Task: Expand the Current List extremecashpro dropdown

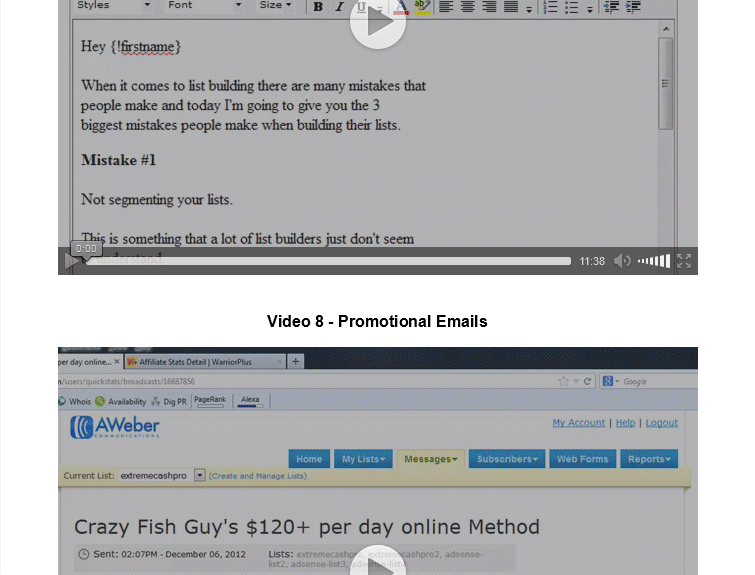Action: [x=161, y=476]
